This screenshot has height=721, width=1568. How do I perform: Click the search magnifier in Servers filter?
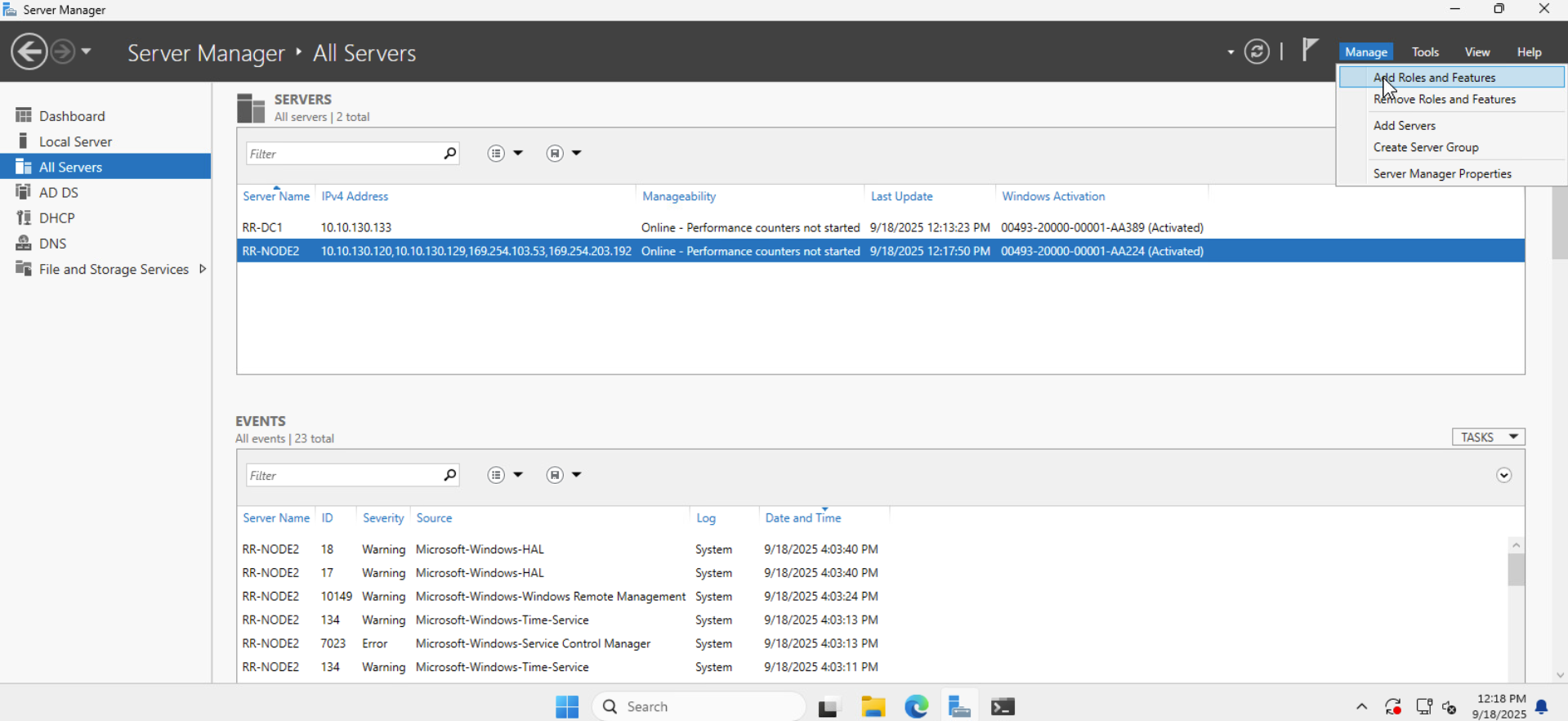click(449, 153)
